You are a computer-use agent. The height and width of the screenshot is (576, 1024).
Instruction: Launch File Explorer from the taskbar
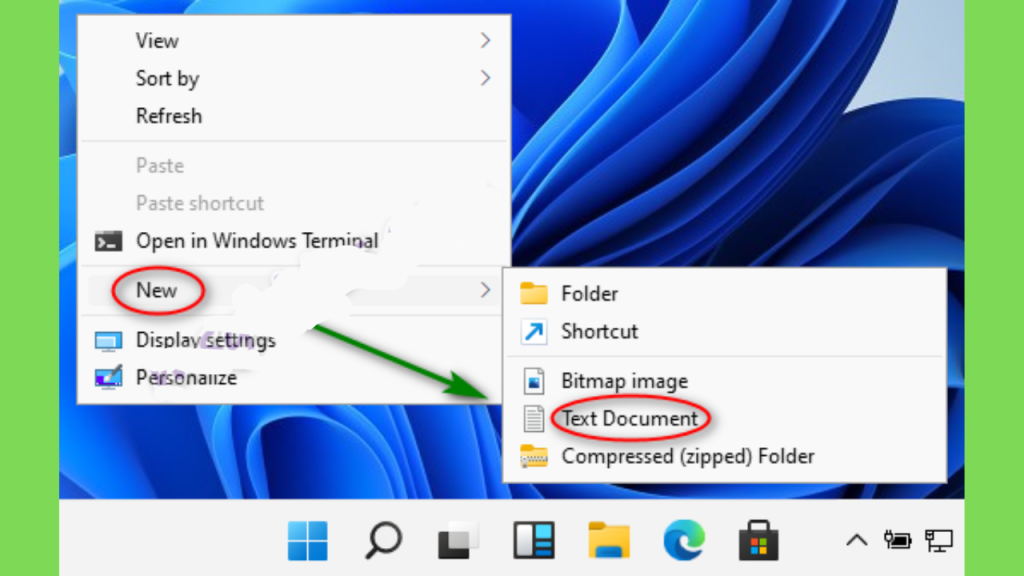[609, 541]
